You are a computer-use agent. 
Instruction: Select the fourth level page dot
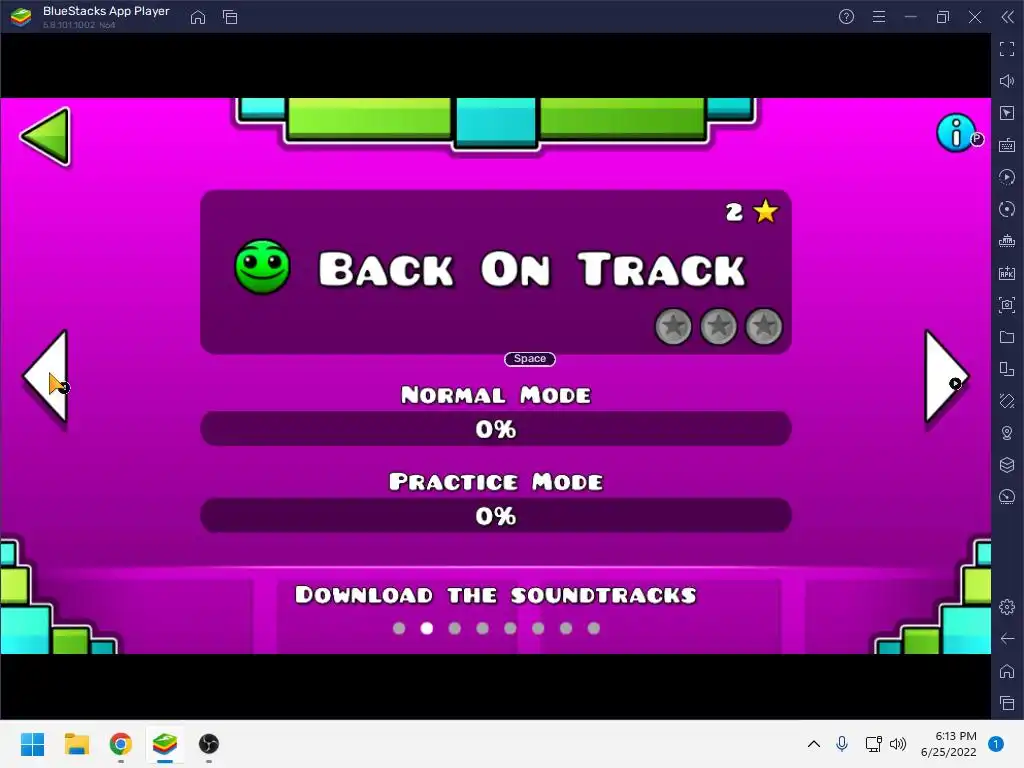pos(483,628)
